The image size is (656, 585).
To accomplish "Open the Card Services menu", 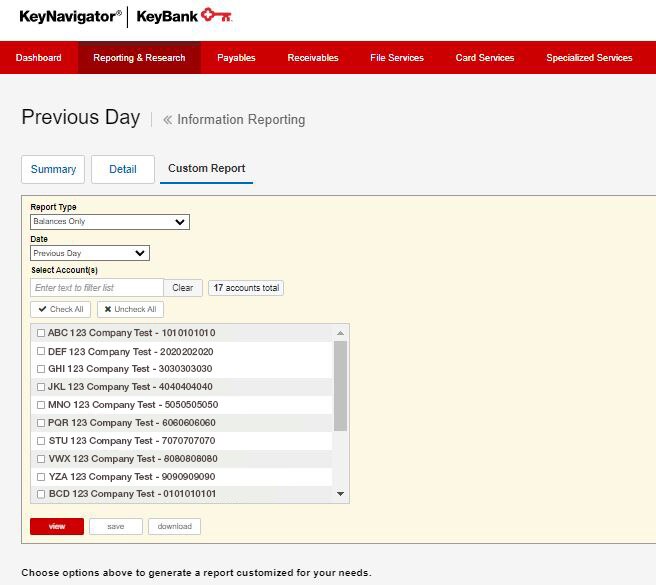I will point(484,58).
